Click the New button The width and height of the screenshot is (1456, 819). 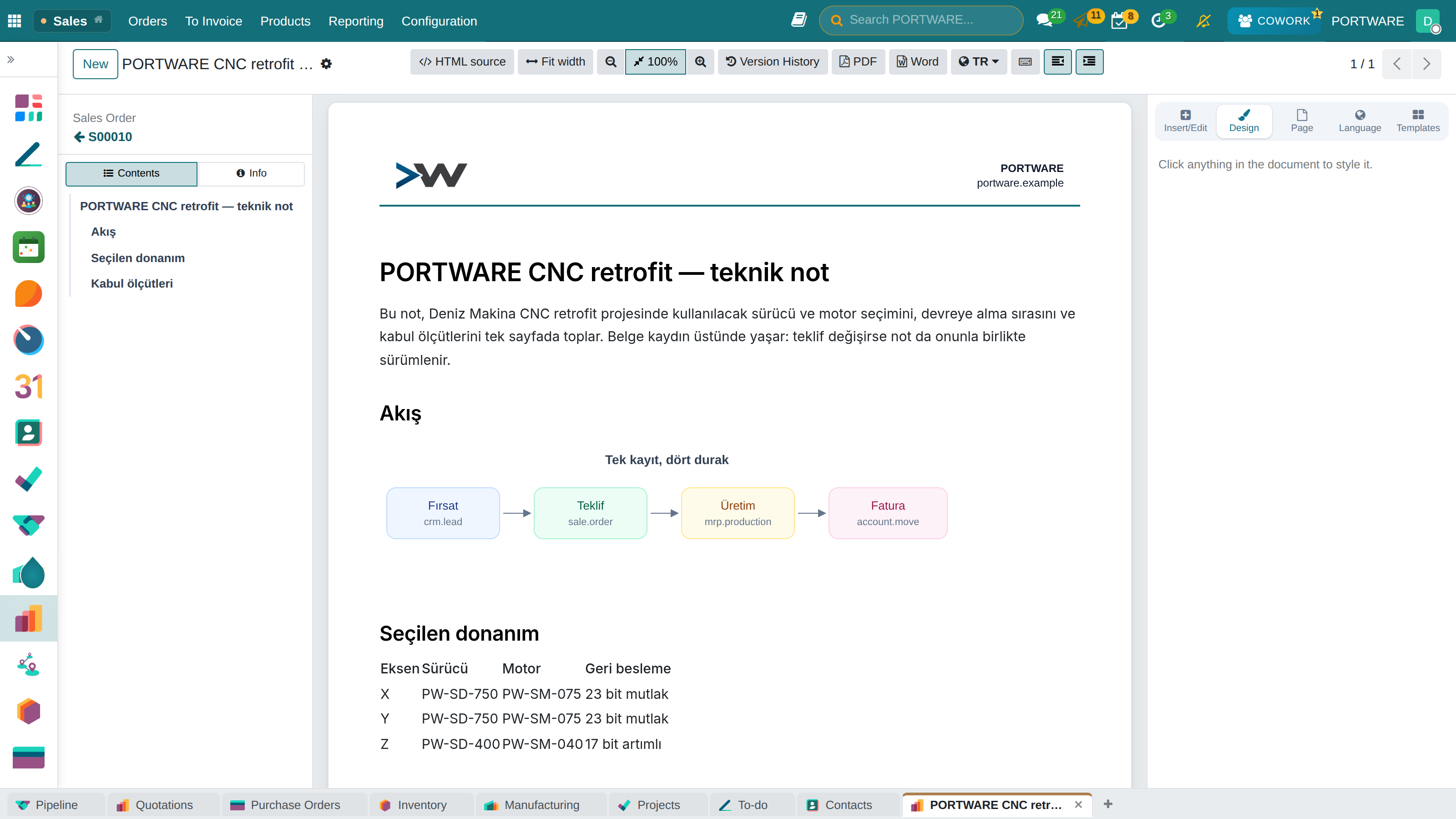click(x=96, y=64)
